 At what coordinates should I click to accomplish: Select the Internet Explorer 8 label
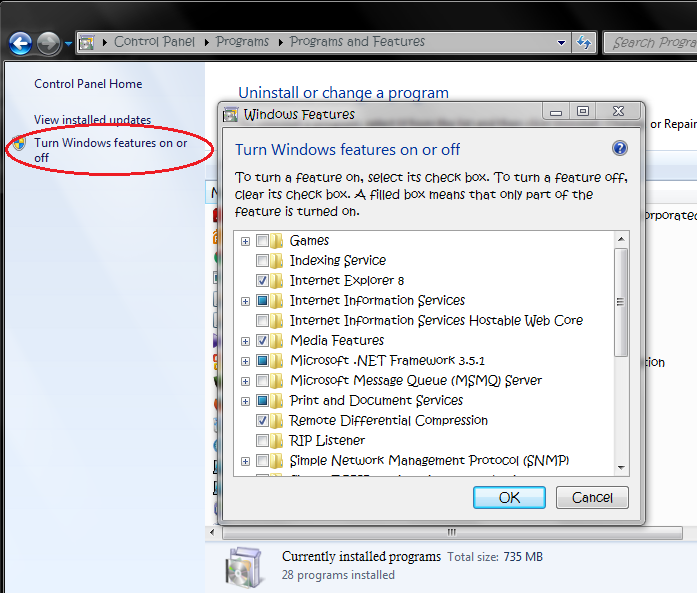[347, 280]
